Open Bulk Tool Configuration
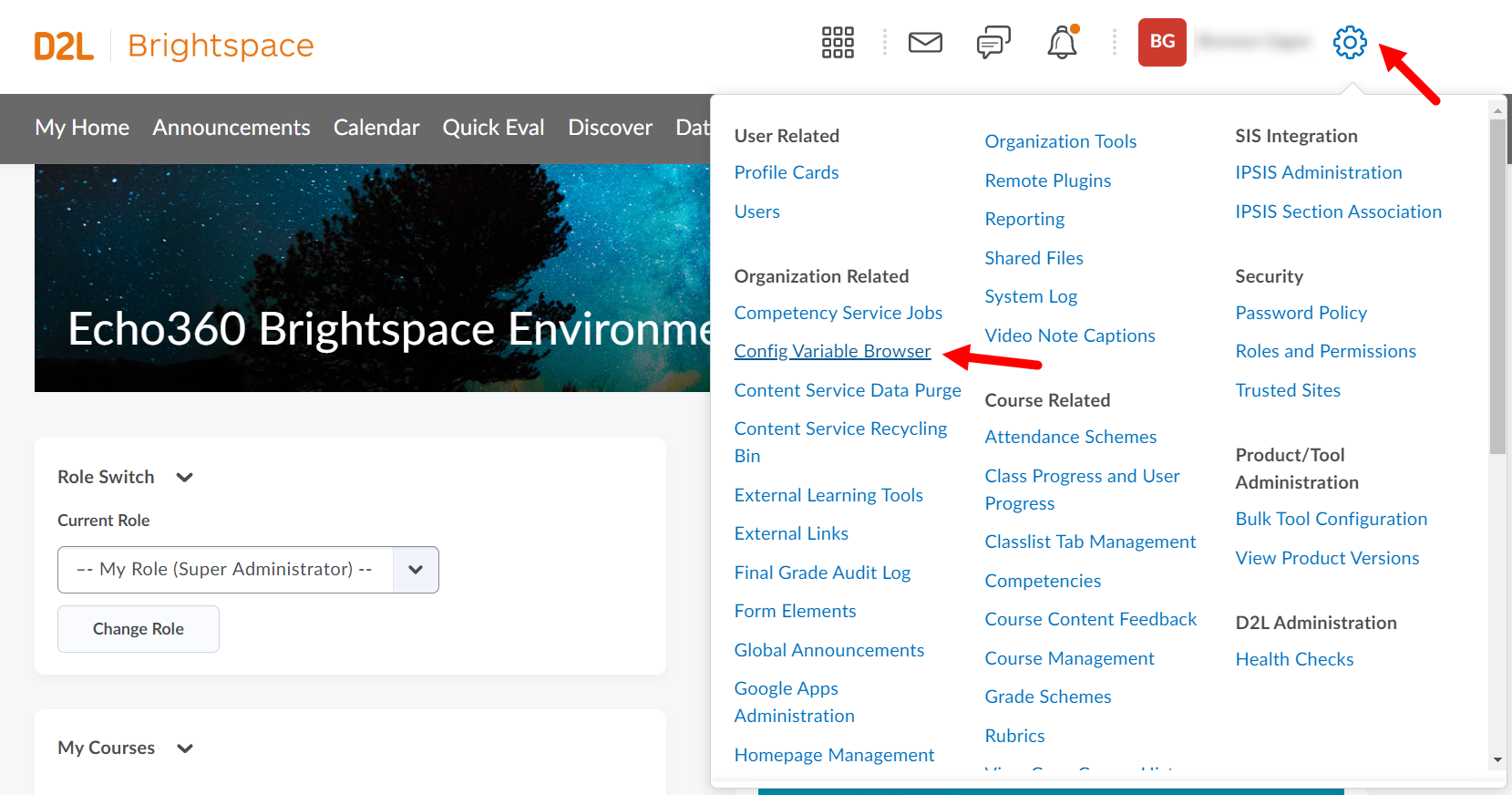 (x=1332, y=519)
